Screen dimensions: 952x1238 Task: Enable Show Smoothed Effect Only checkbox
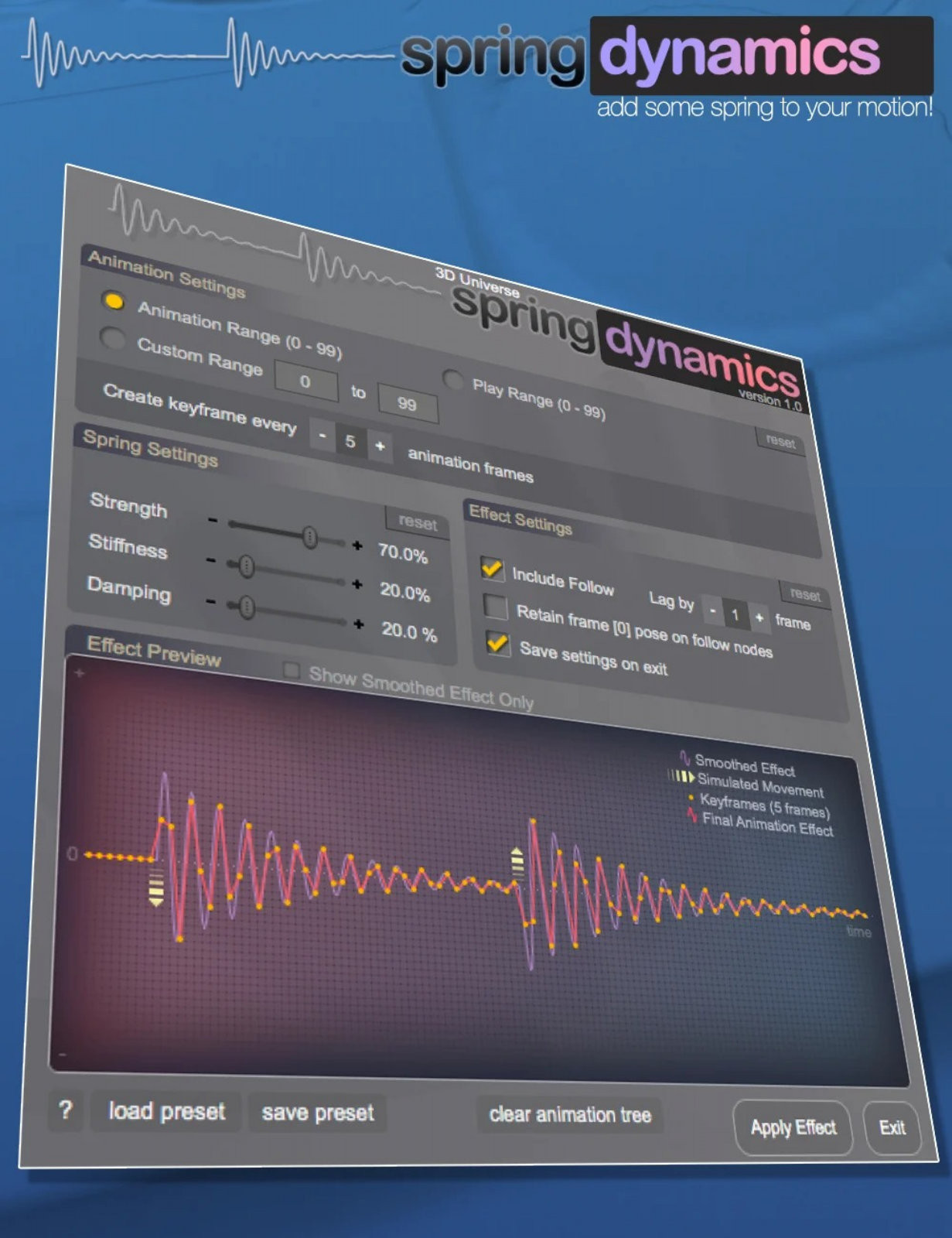[x=292, y=670]
